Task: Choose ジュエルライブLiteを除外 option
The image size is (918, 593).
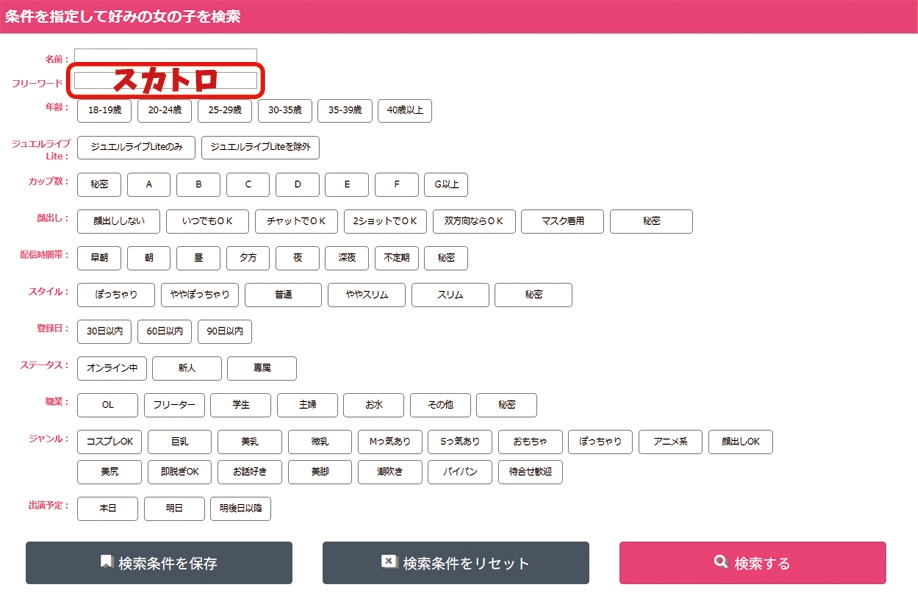Action: pos(260,148)
